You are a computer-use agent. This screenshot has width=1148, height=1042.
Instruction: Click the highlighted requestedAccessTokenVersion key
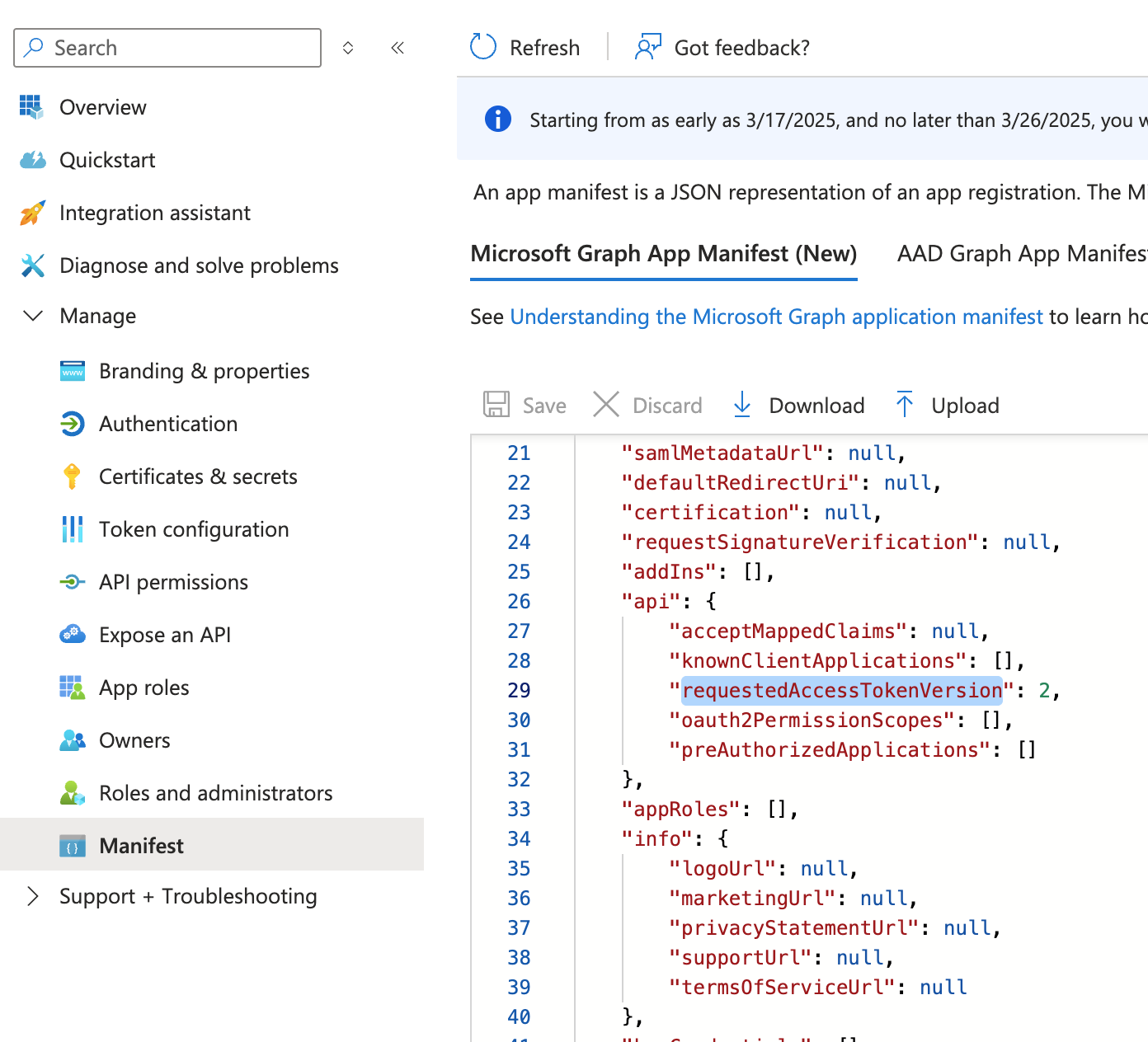pos(842,690)
